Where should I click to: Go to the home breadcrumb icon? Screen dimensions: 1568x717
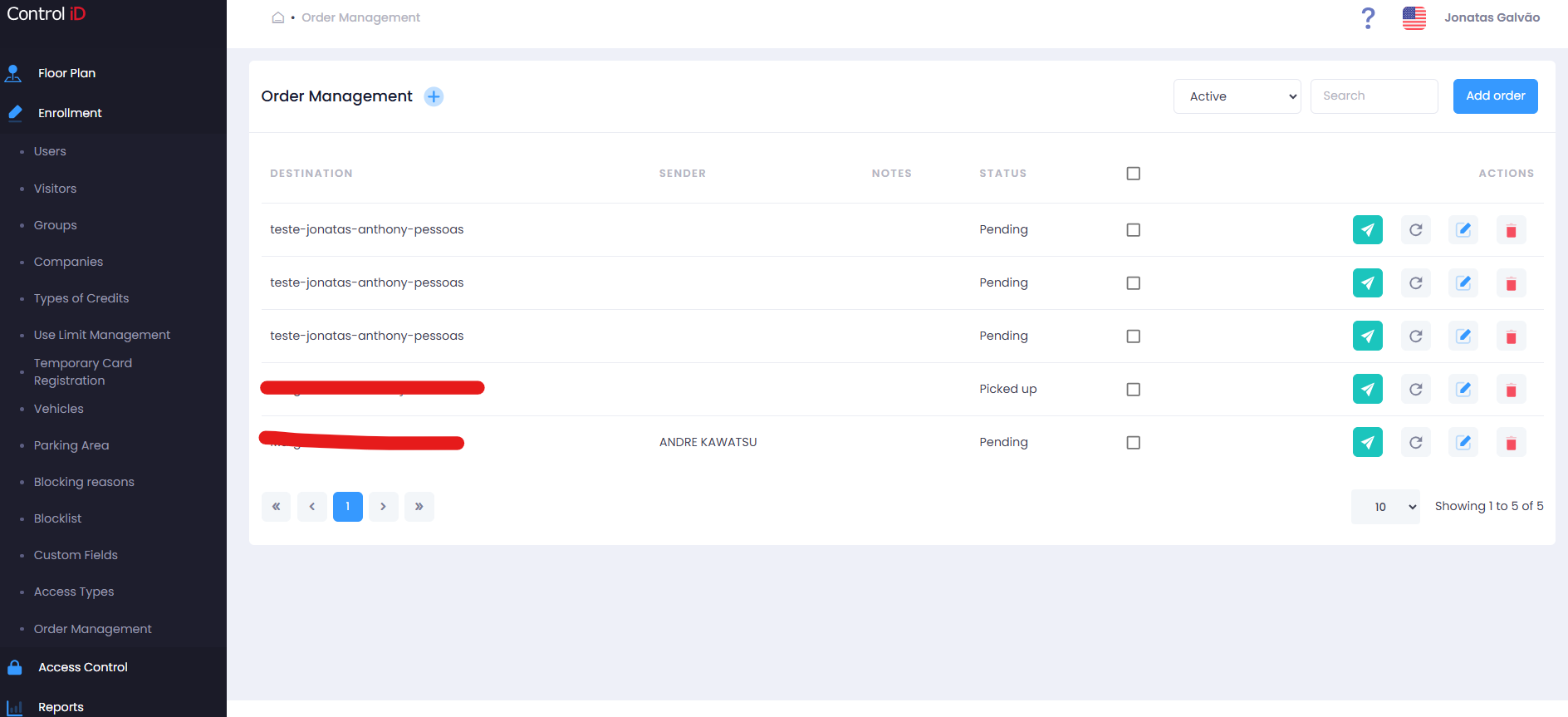point(278,17)
